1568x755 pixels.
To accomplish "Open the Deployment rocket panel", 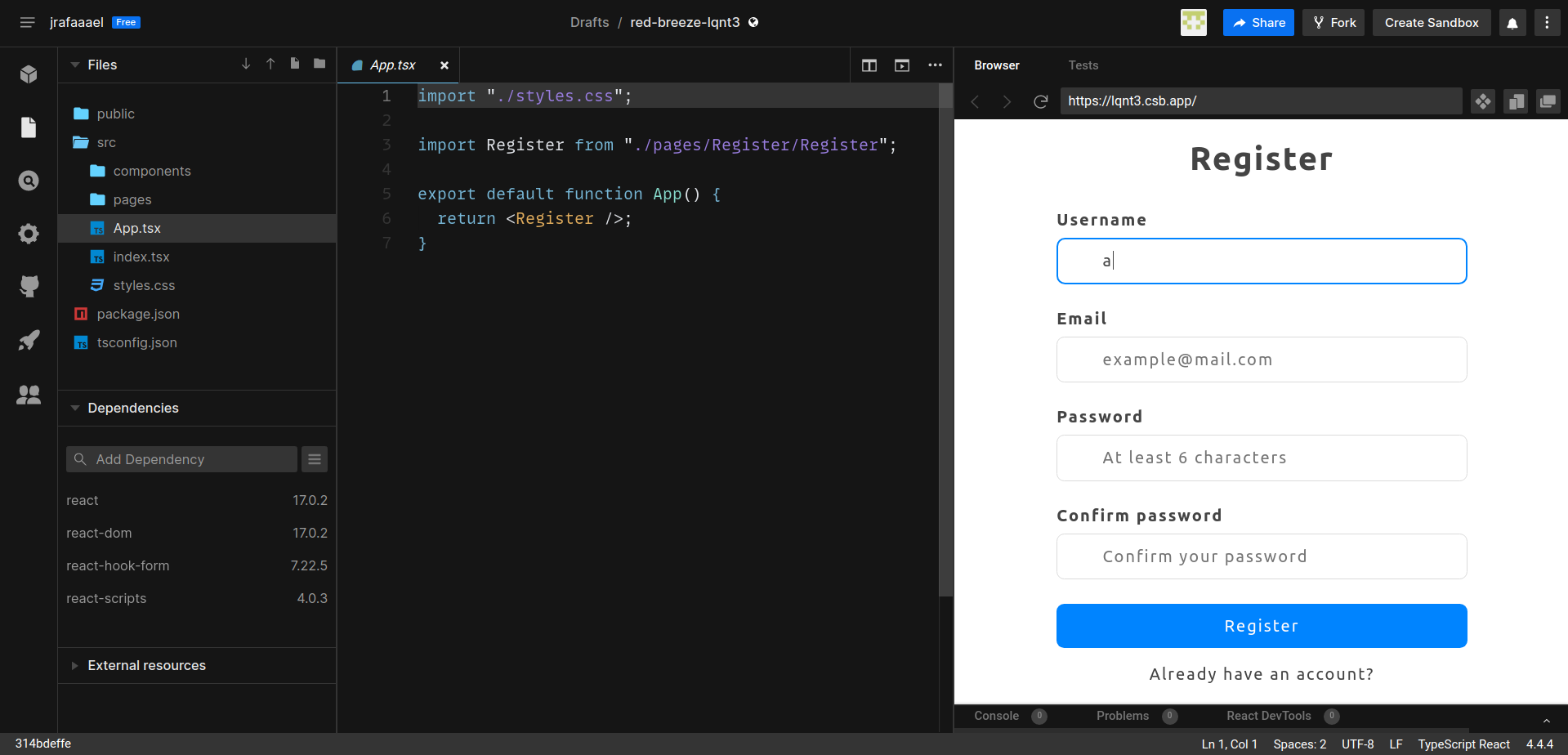I will tap(29, 340).
